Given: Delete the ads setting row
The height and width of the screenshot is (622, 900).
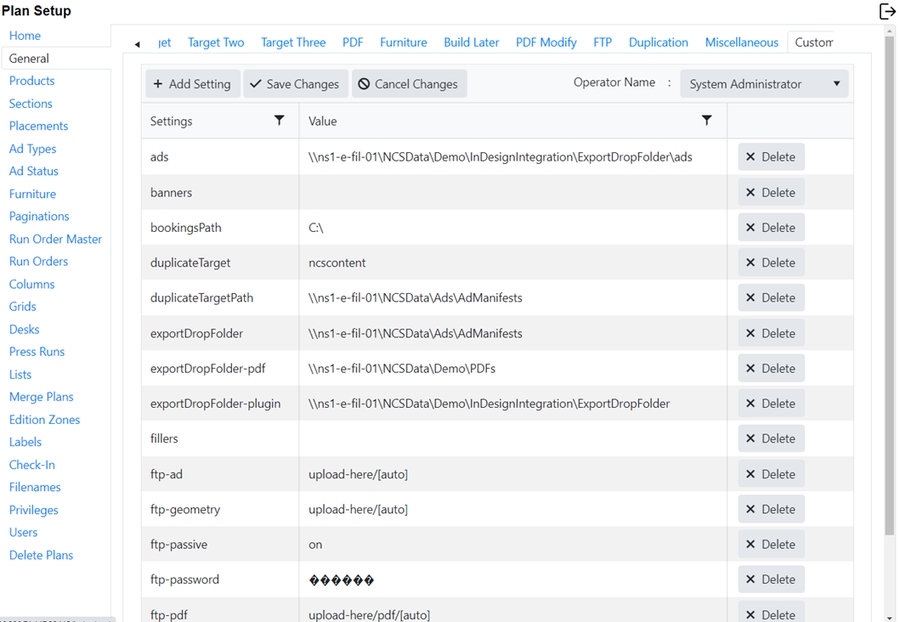Looking at the screenshot, I should click(x=771, y=157).
